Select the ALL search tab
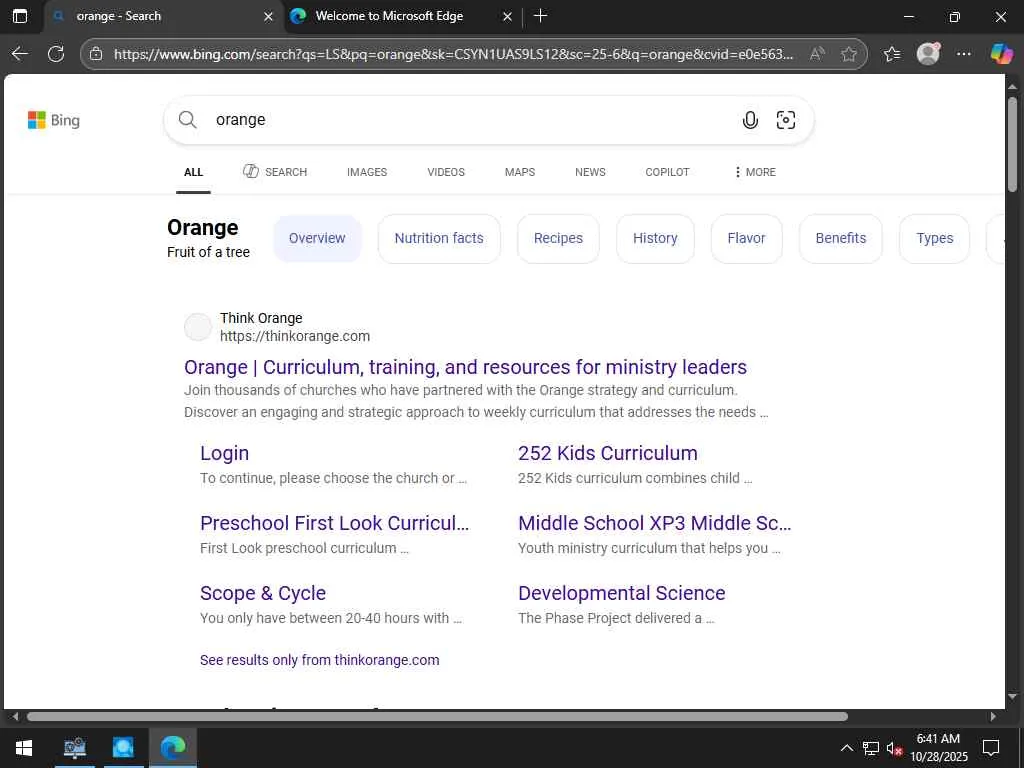Screen dimensions: 1024x768 tap(193, 172)
